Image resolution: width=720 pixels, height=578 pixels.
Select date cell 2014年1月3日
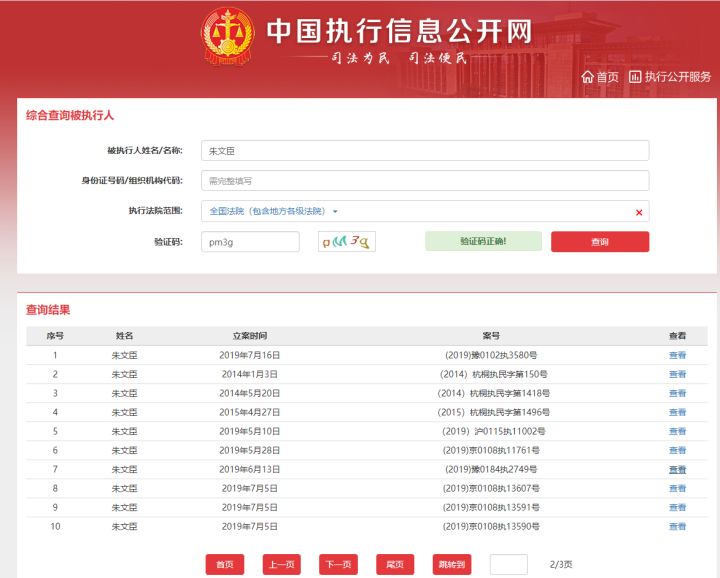coord(250,374)
